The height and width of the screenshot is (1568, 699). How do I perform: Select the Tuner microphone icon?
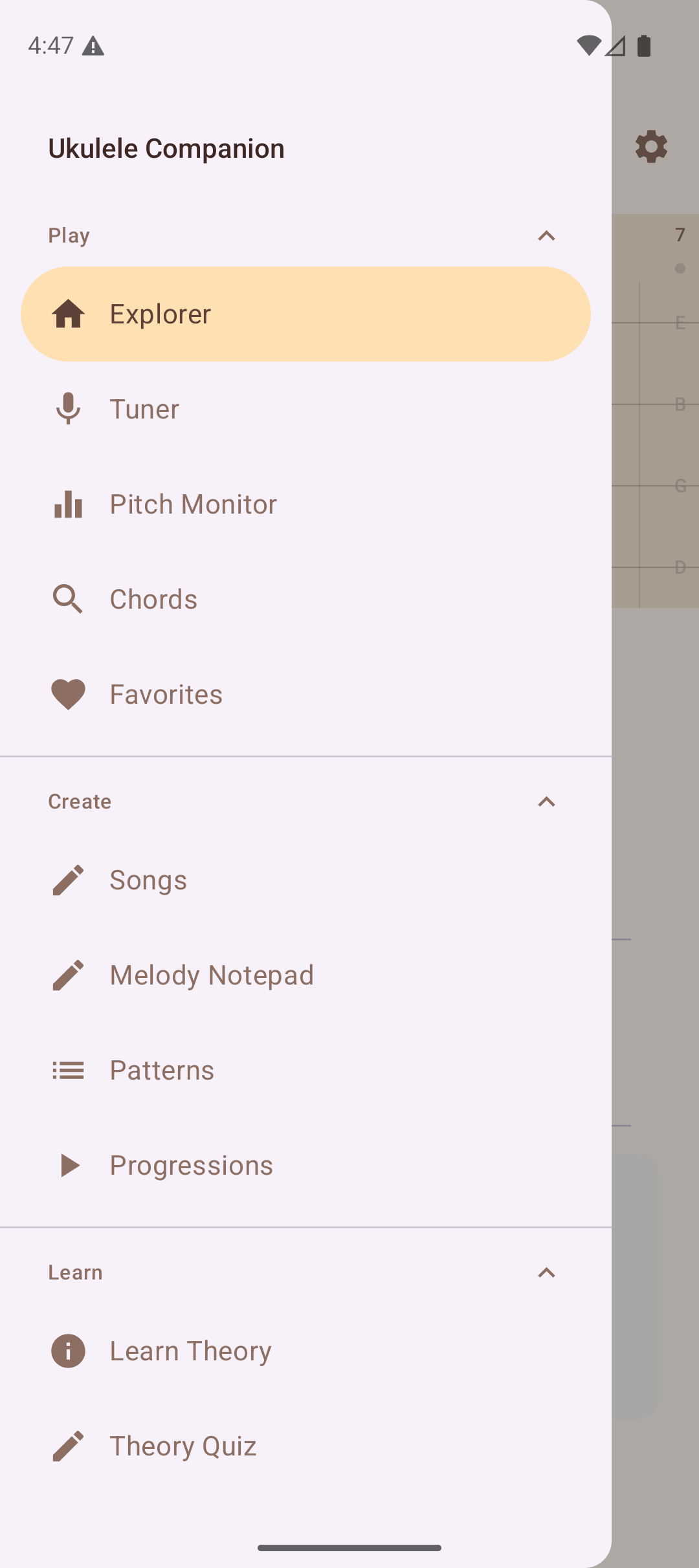67,409
